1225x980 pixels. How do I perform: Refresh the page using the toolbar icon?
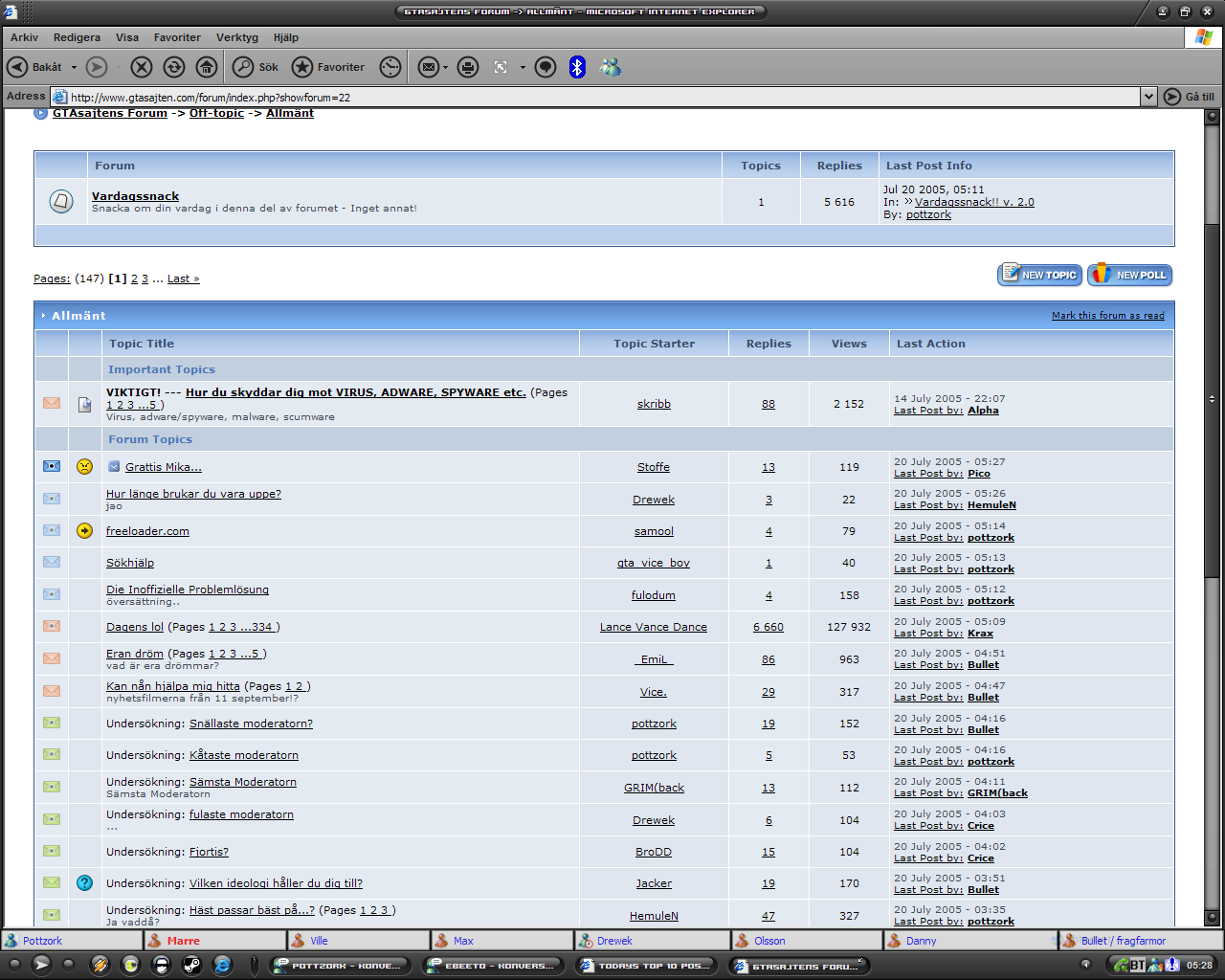click(x=174, y=67)
